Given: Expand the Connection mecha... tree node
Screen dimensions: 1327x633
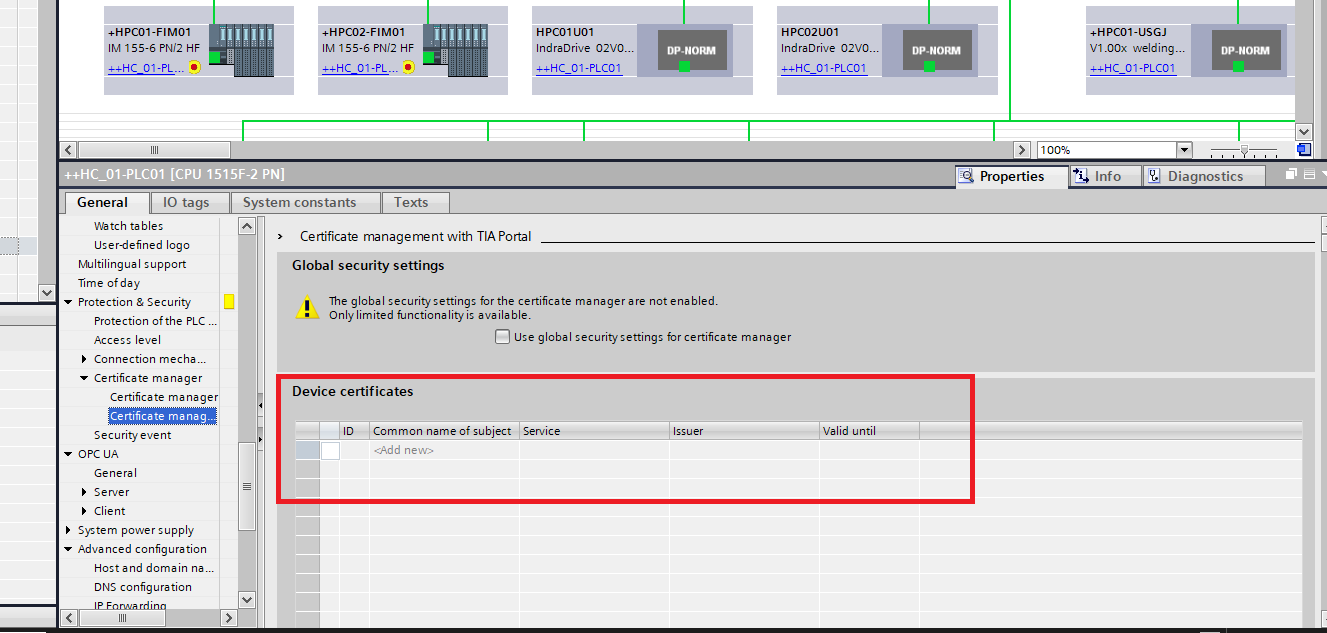Looking at the screenshot, I should tap(84, 359).
